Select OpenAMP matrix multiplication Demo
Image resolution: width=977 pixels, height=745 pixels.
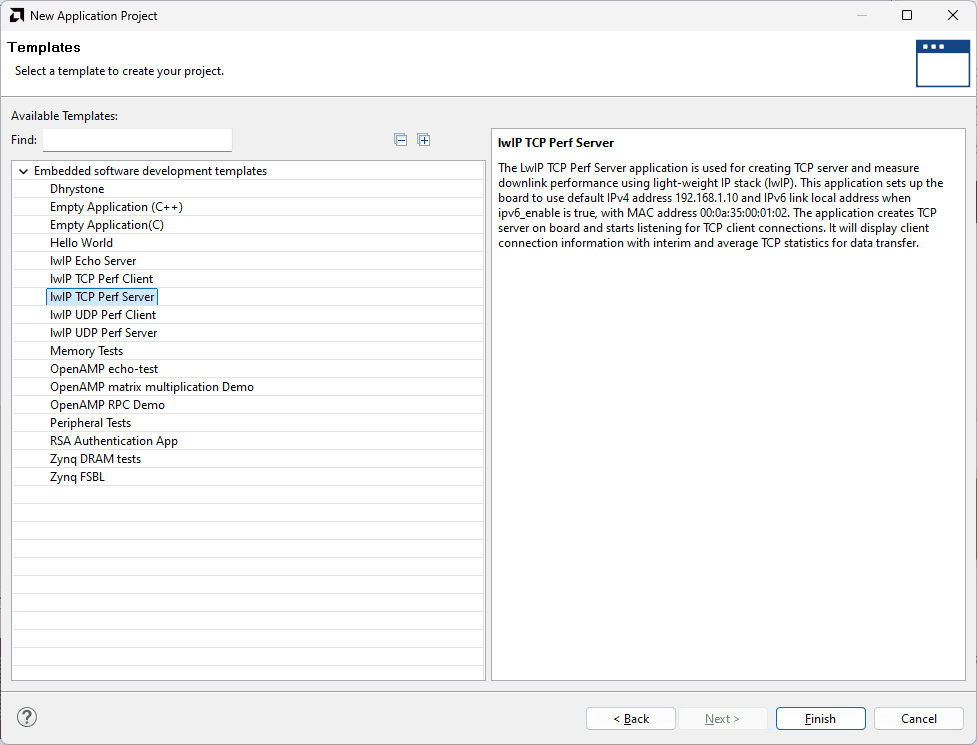click(152, 387)
